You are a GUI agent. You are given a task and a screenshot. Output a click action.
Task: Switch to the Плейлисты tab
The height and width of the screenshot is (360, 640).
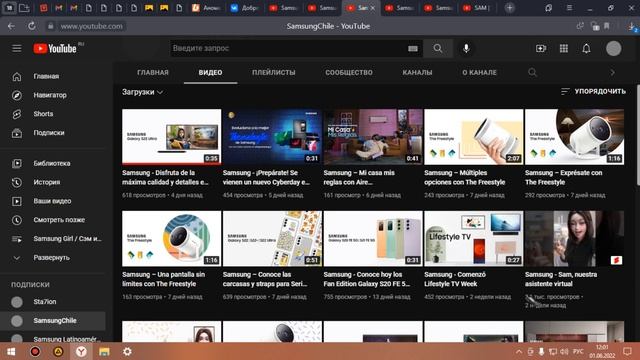coord(273,73)
